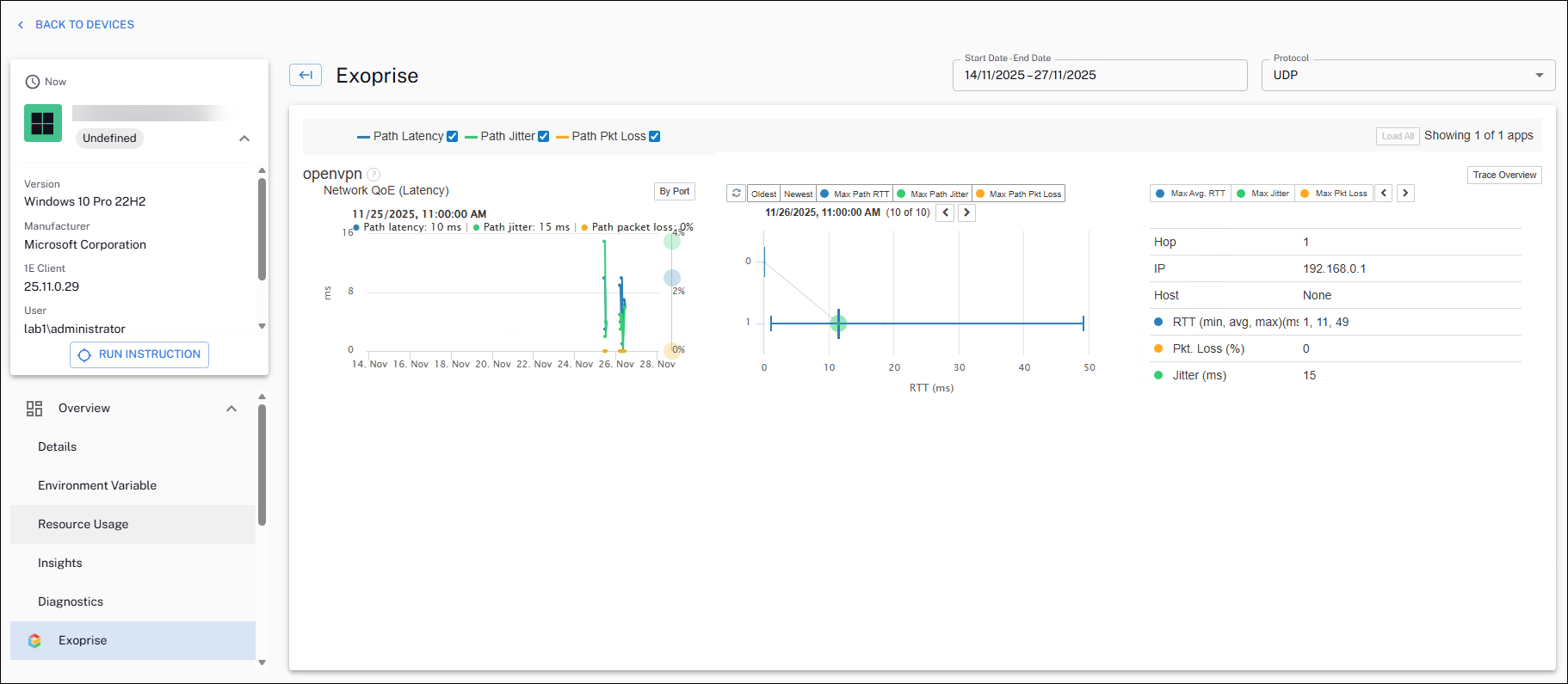
Task: Click the Start Date-End Date field
Action: tap(1099, 75)
